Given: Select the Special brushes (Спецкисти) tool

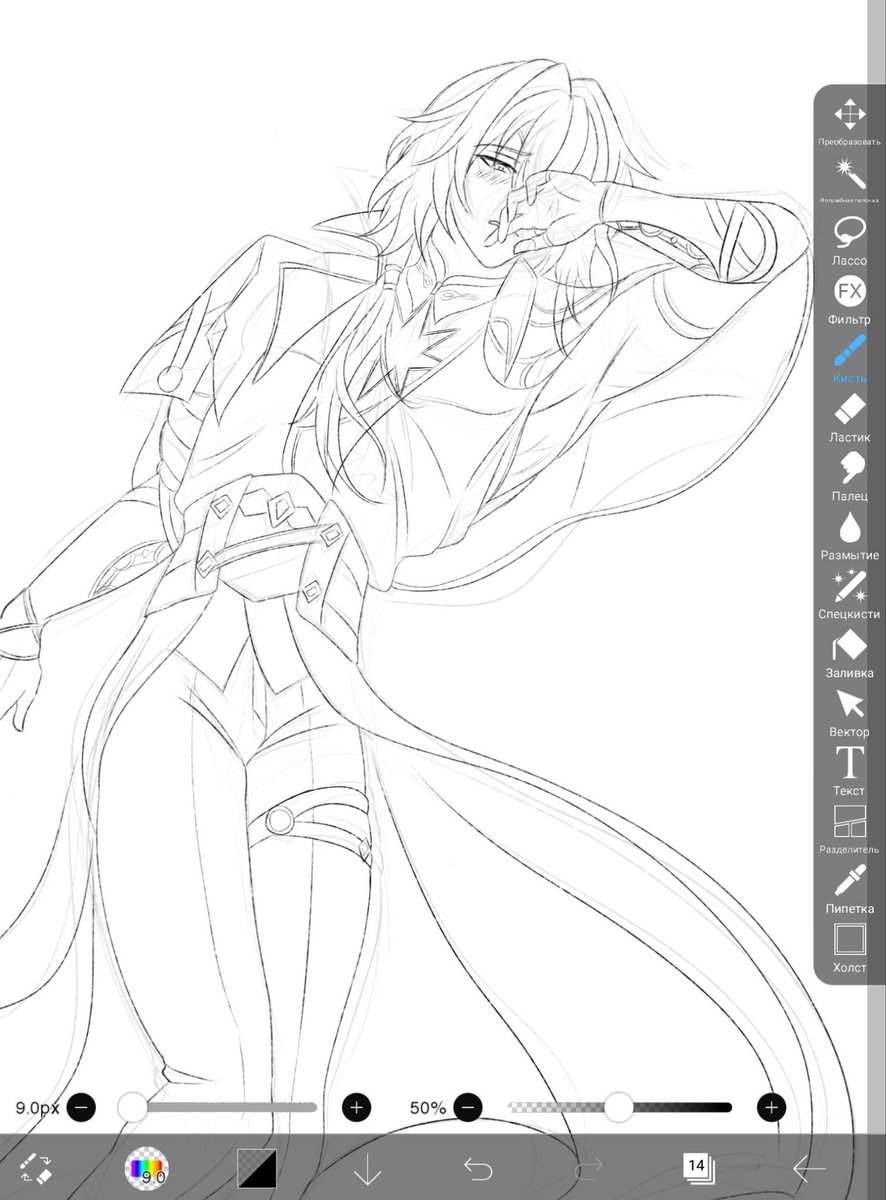Looking at the screenshot, I should pyautogui.click(x=849, y=594).
